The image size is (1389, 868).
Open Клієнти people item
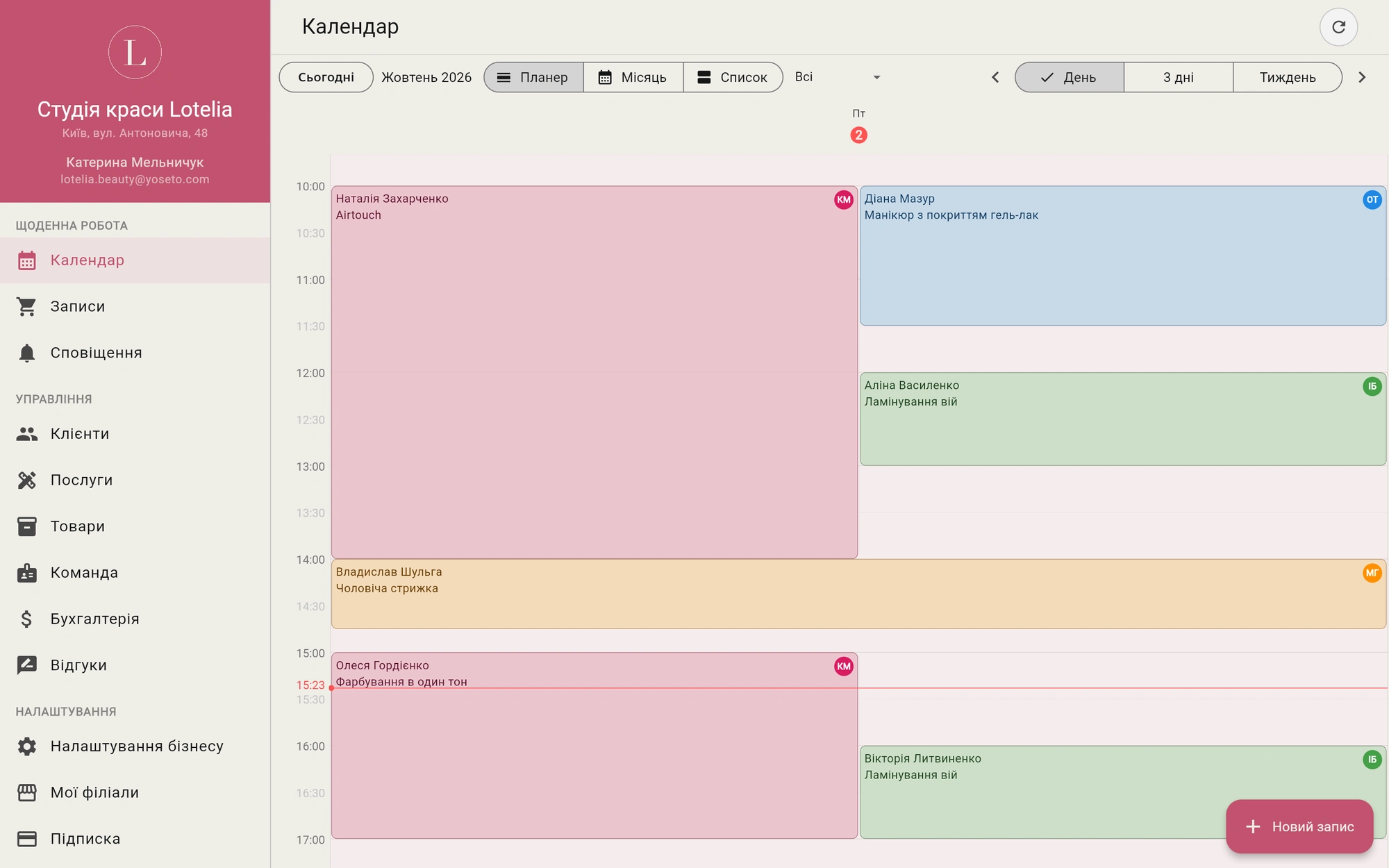[x=135, y=434]
